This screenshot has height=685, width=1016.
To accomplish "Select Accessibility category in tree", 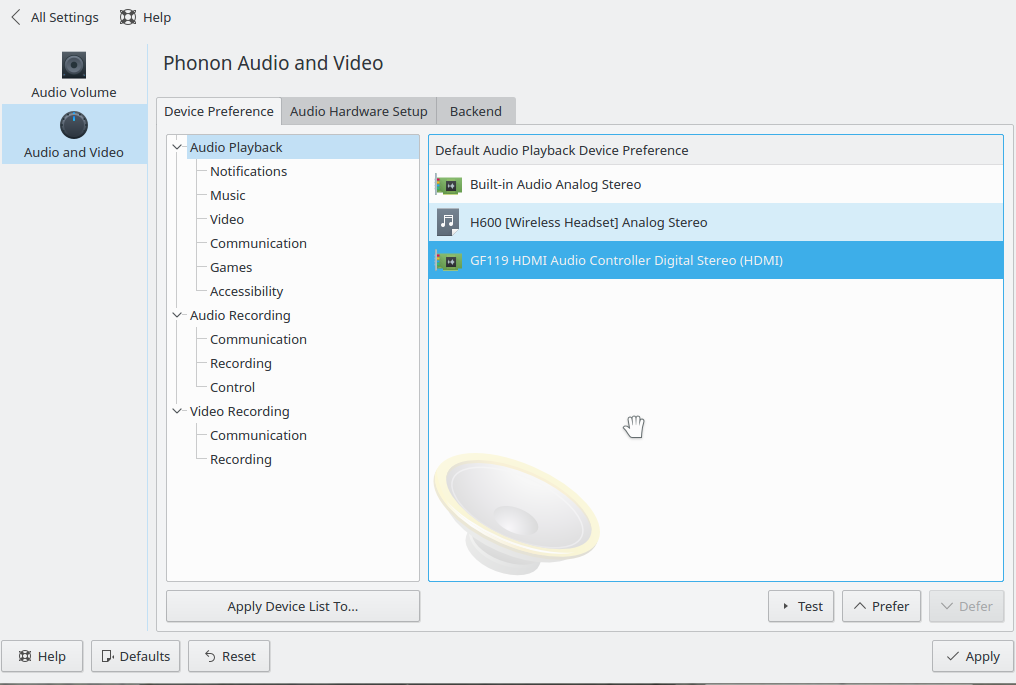I will pos(246,291).
